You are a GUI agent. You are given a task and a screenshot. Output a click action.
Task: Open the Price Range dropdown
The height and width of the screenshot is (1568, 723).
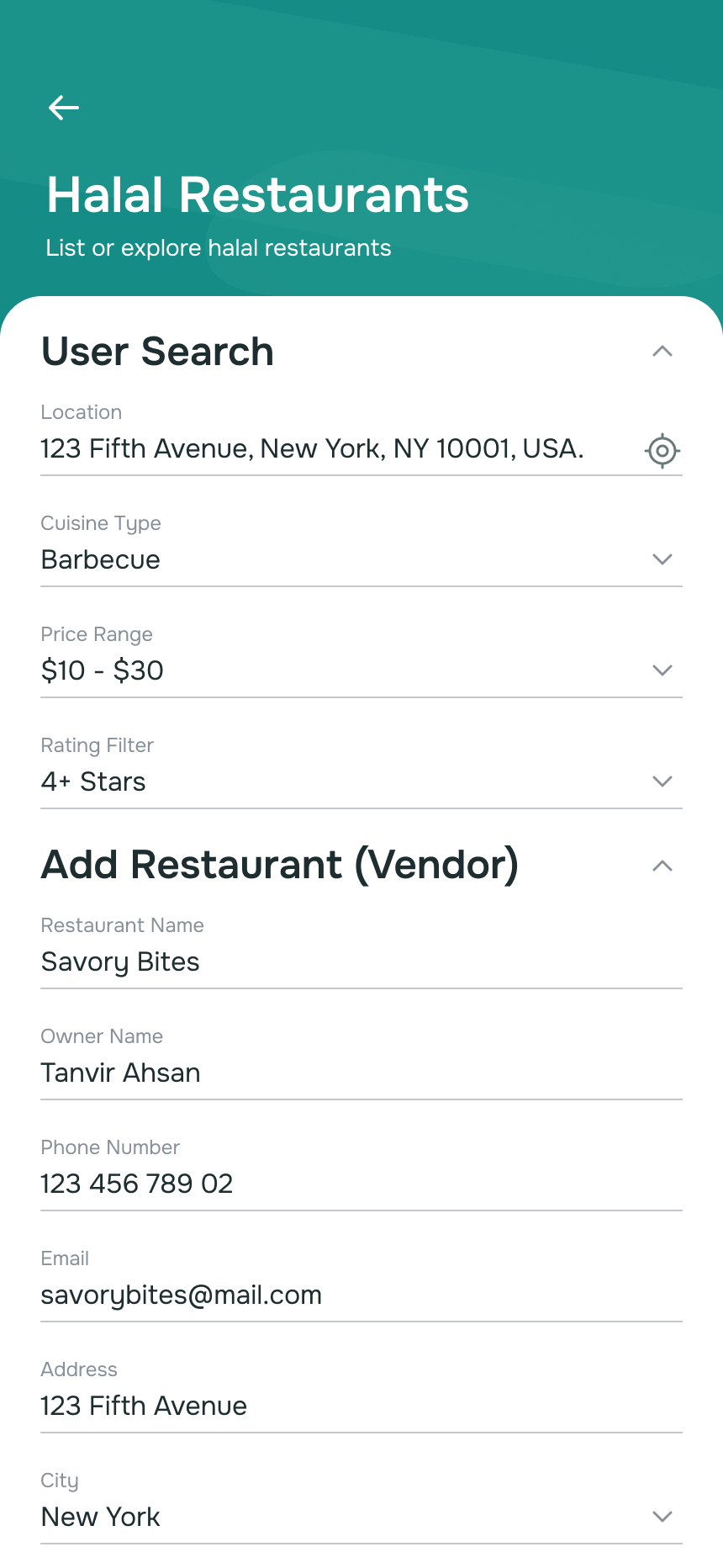tap(662, 670)
